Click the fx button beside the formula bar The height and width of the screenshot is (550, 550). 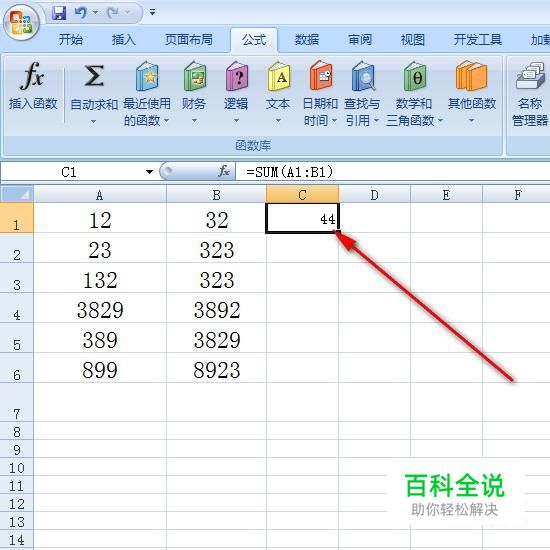pos(224,172)
